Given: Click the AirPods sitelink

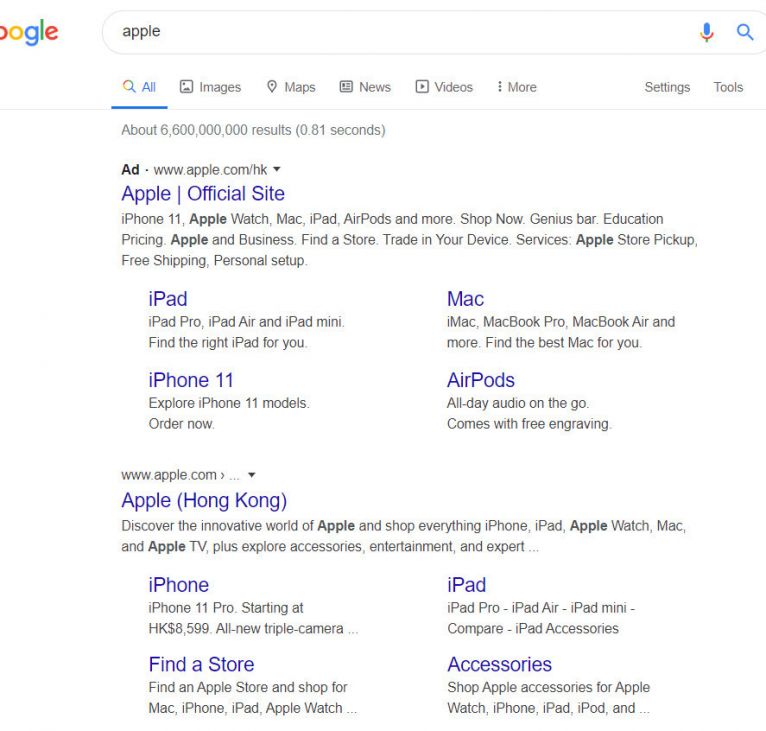Looking at the screenshot, I should pyautogui.click(x=481, y=380).
